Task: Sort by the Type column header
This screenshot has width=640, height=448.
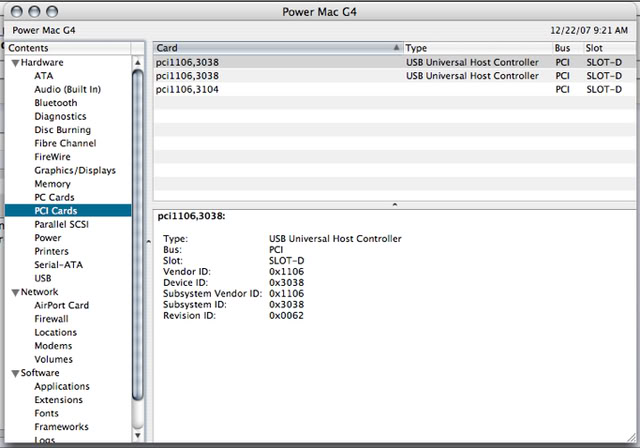Action: pyautogui.click(x=478, y=48)
